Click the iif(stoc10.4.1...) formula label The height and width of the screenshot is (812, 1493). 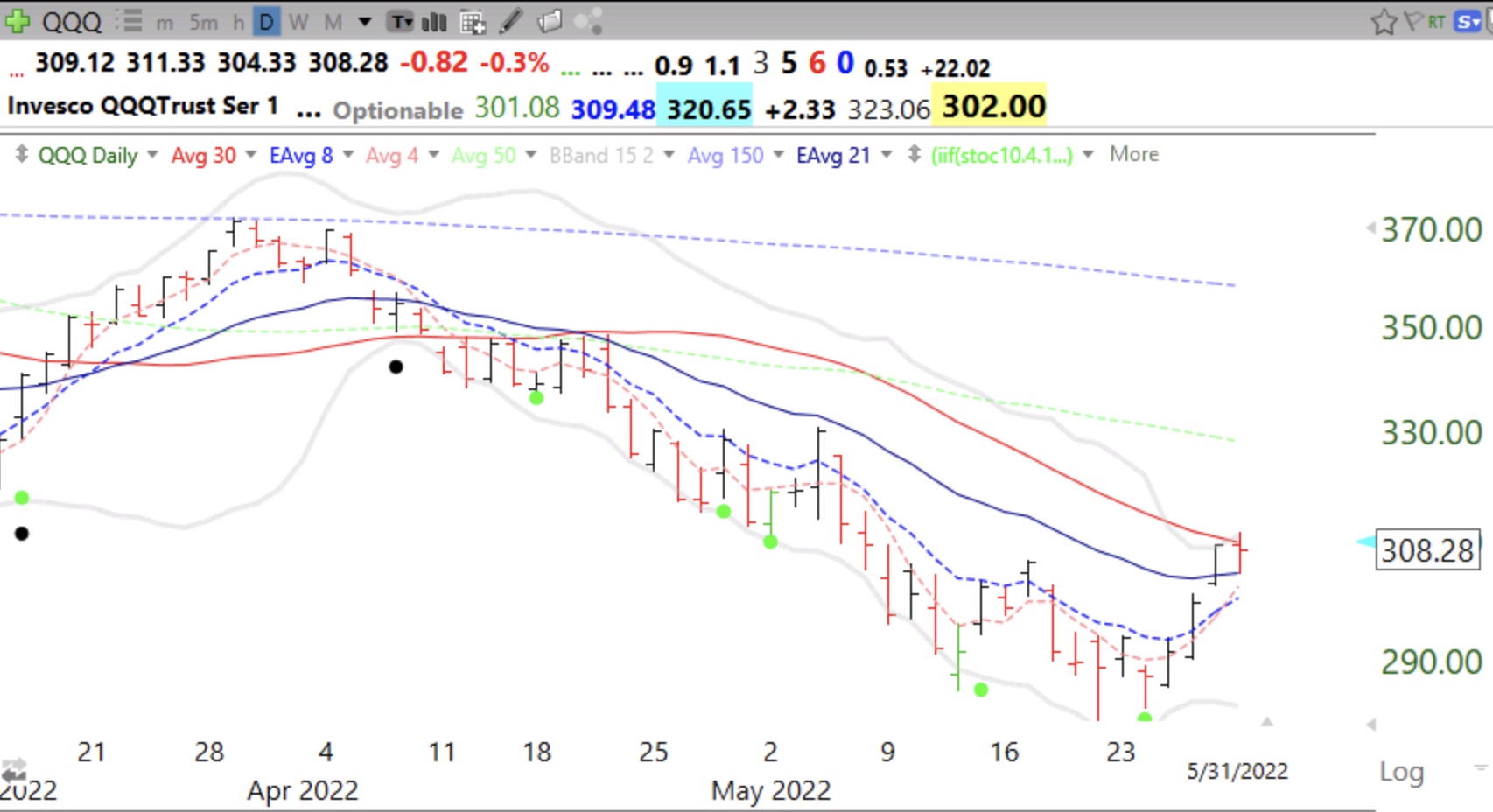point(1002,156)
